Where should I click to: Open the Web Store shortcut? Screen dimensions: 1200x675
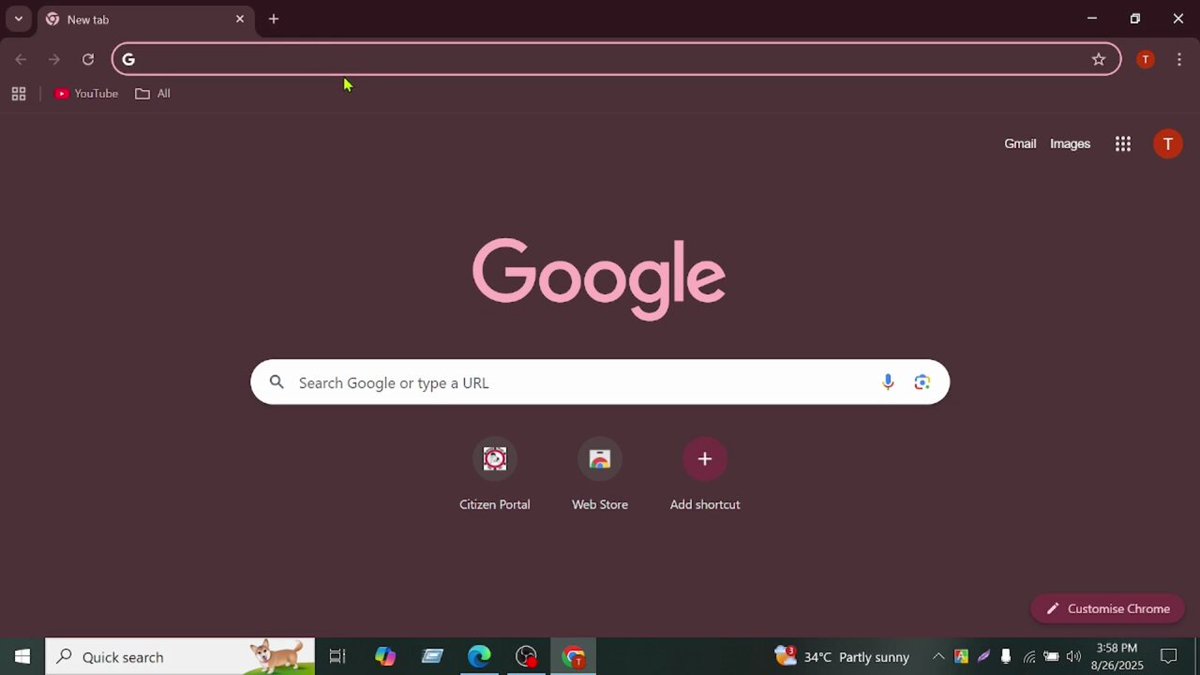click(600, 474)
